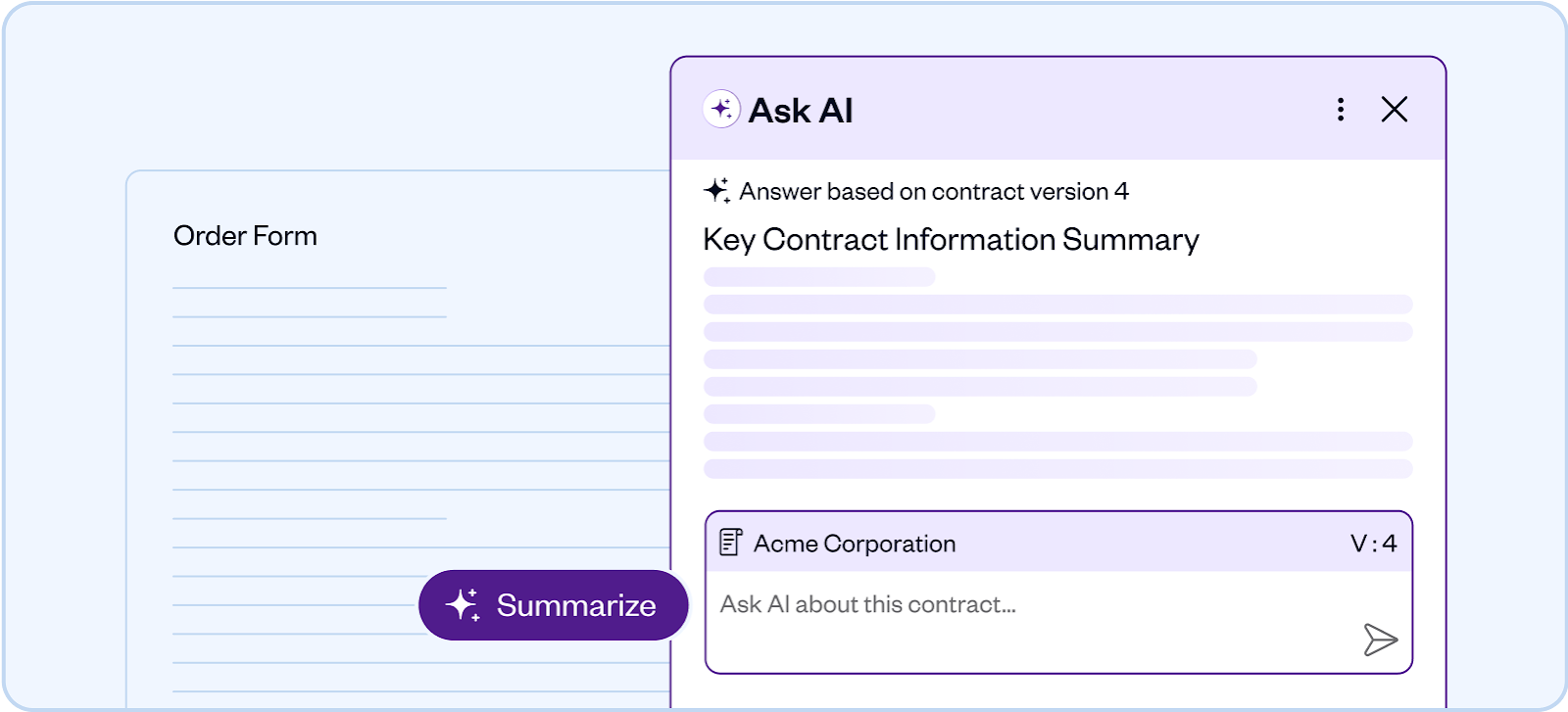Click the last summary placeholder line
Screen dimensions: 1568x712
(1058, 469)
